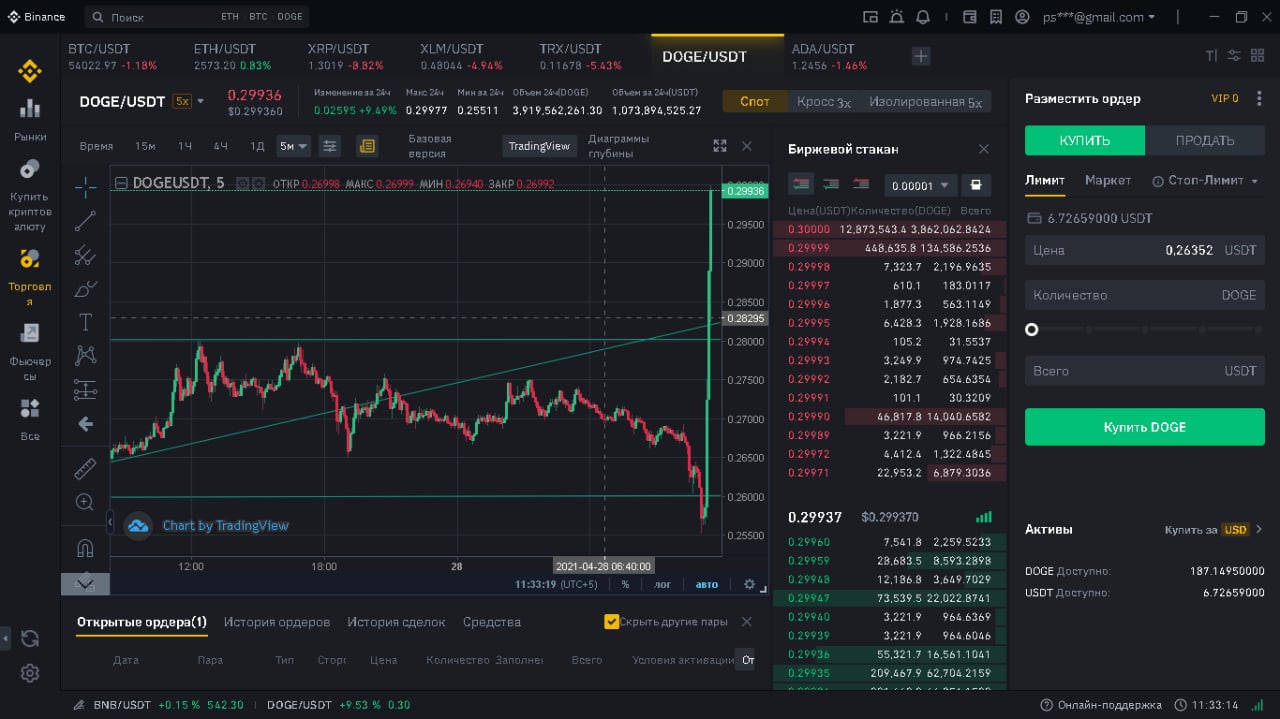Select the crosshair cursor tool
This screenshot has width=1280, height=719.
click(85, 187)
